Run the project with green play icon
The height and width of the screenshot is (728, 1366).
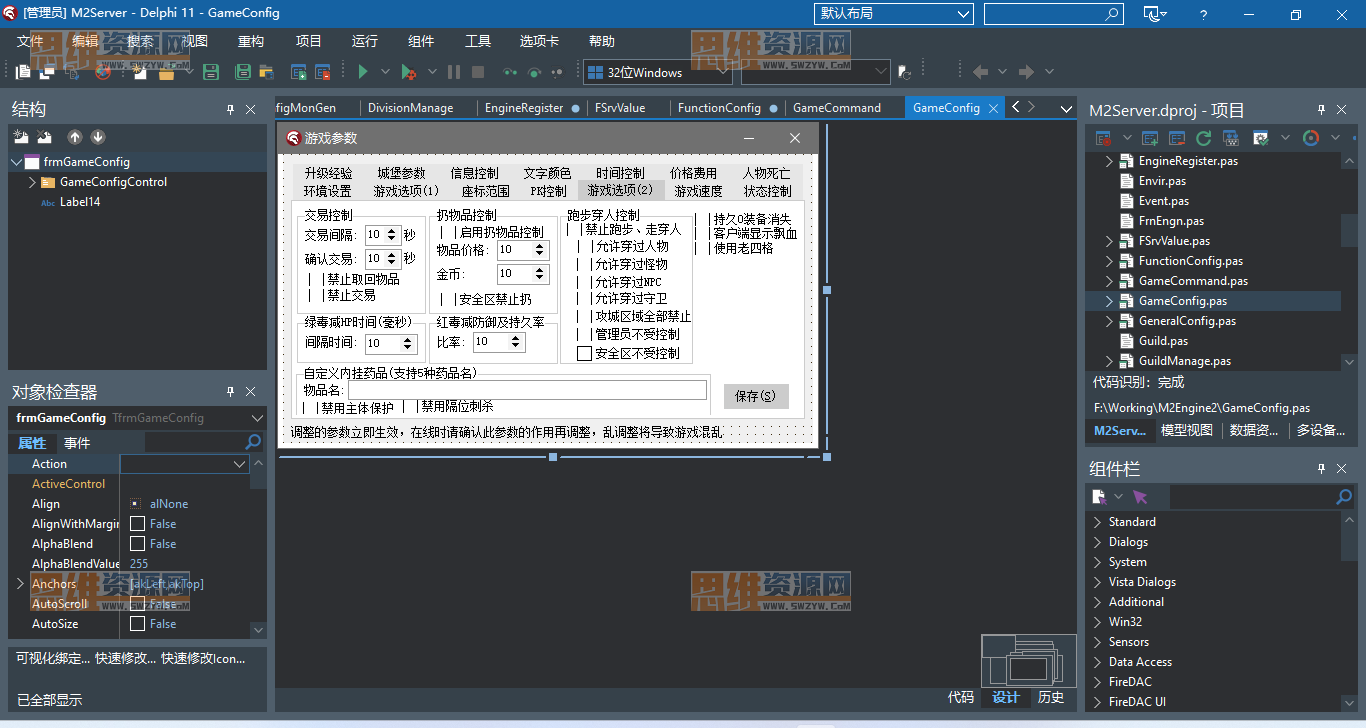(x=364, y=72)
